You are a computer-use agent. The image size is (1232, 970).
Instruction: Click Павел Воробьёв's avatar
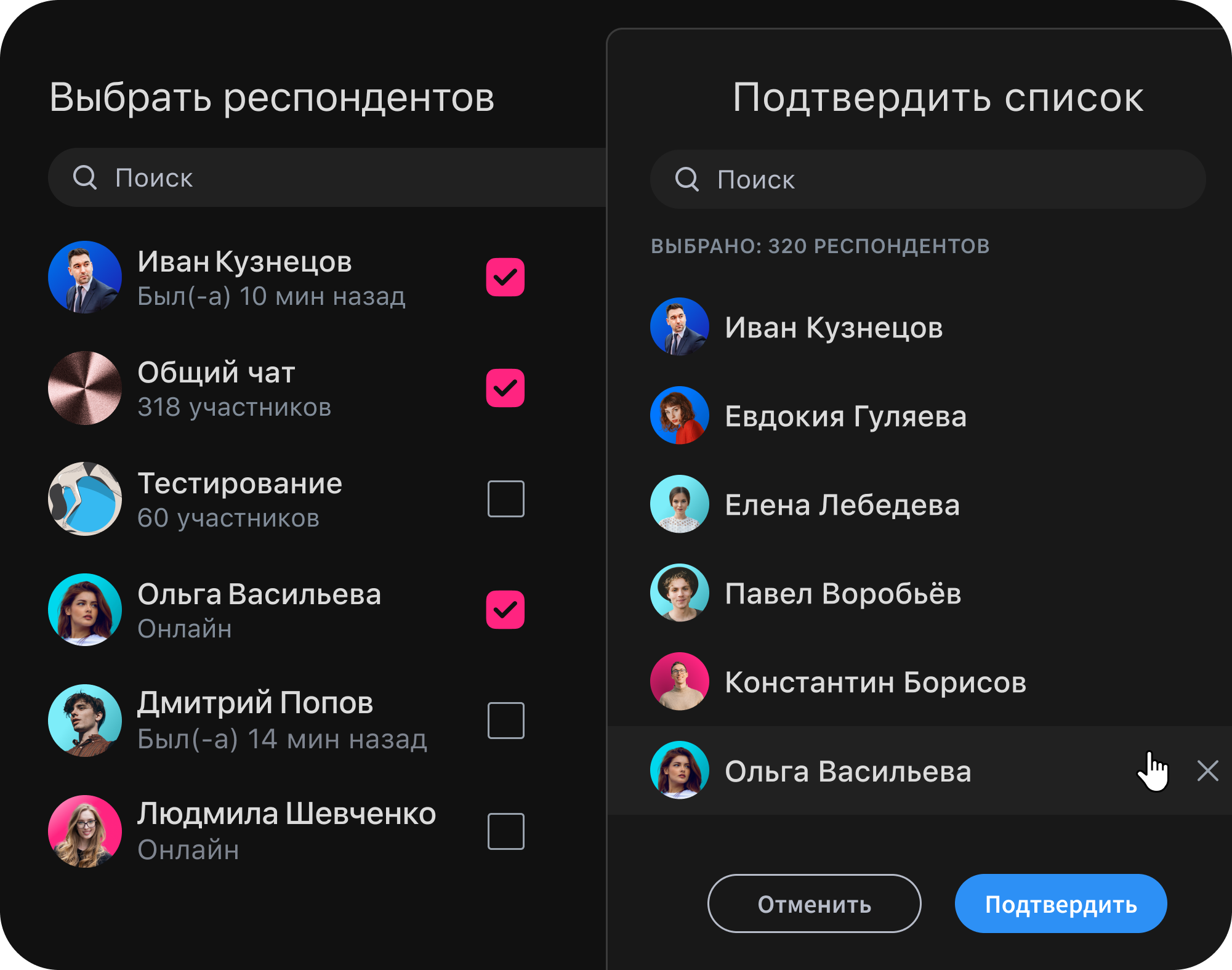click(x=679, y=593)
